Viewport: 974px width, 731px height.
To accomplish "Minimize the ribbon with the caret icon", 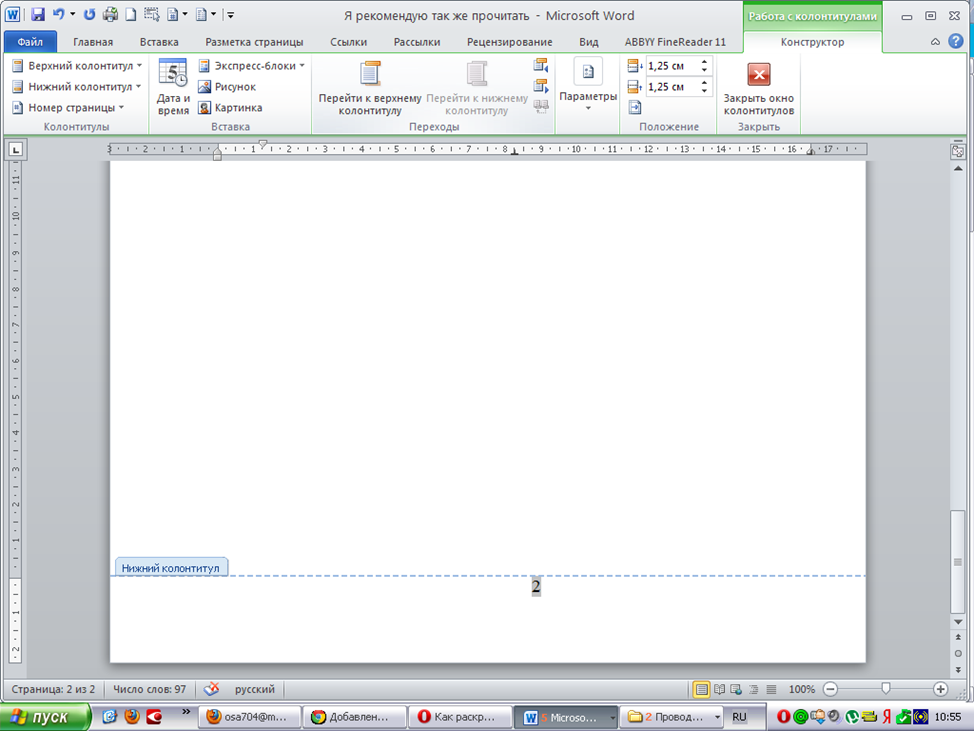I will (x=935, y=42).
